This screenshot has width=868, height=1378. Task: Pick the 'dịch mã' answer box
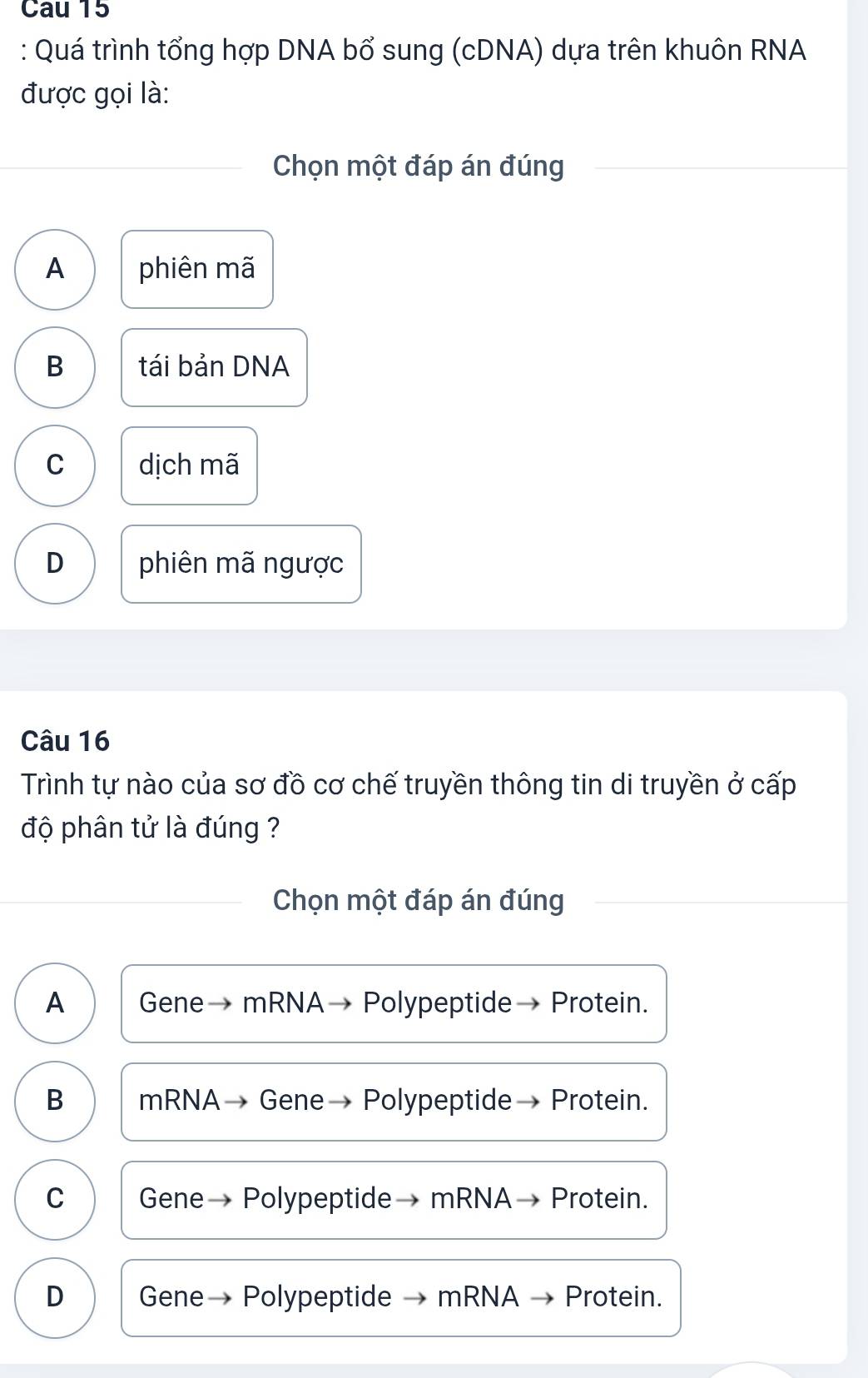click(x=189, y=465)
